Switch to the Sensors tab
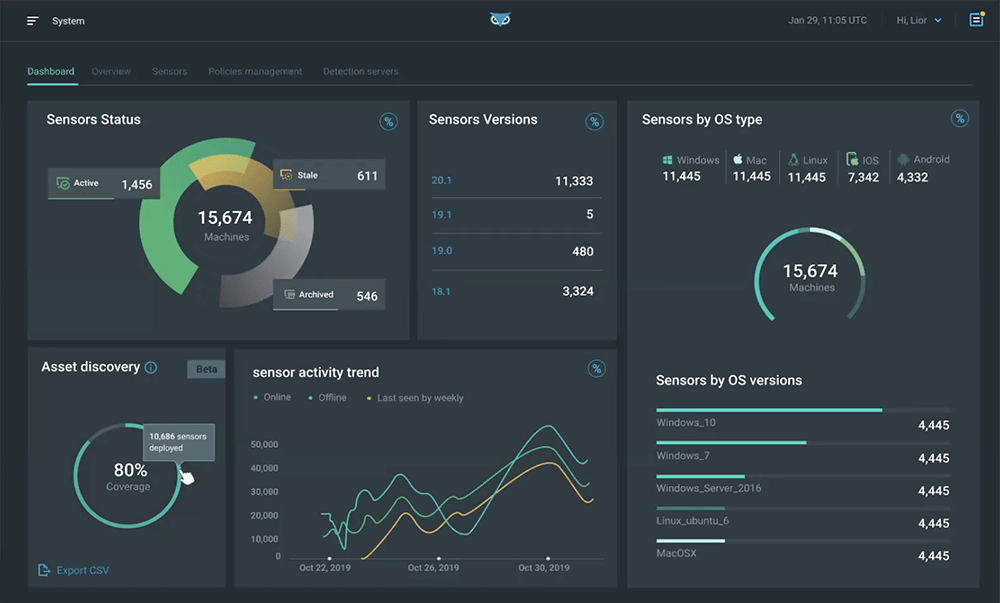This screenshot has width=1000, height=603. [x=170, y=71]
